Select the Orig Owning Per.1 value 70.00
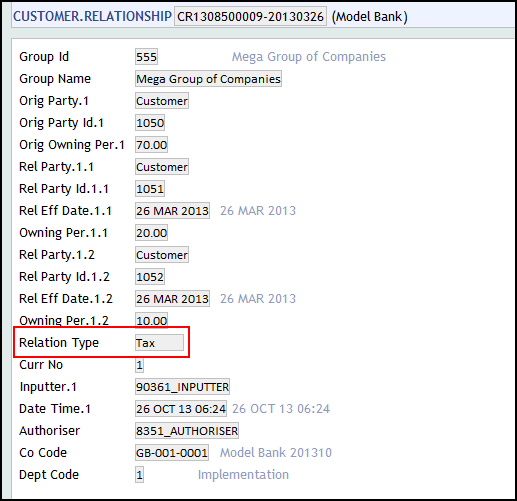This screenshot has width=517, height=501. coord(151,145)
